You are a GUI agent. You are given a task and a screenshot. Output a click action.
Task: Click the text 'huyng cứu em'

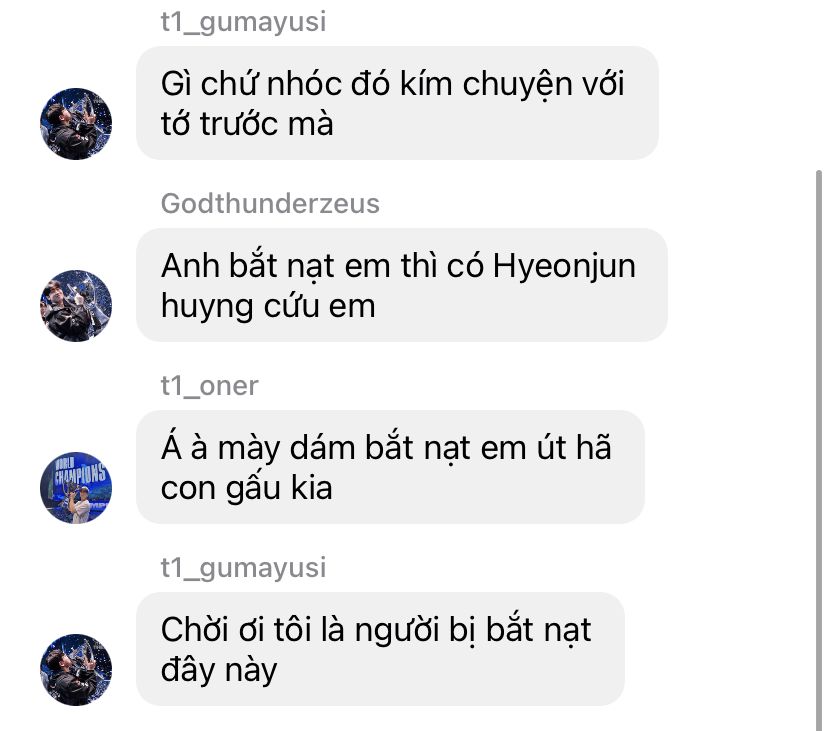click(268, 307)
